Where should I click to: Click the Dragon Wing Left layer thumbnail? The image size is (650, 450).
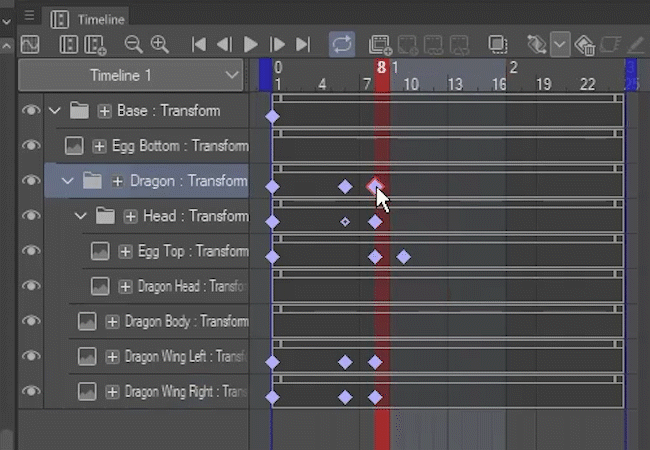87,356
